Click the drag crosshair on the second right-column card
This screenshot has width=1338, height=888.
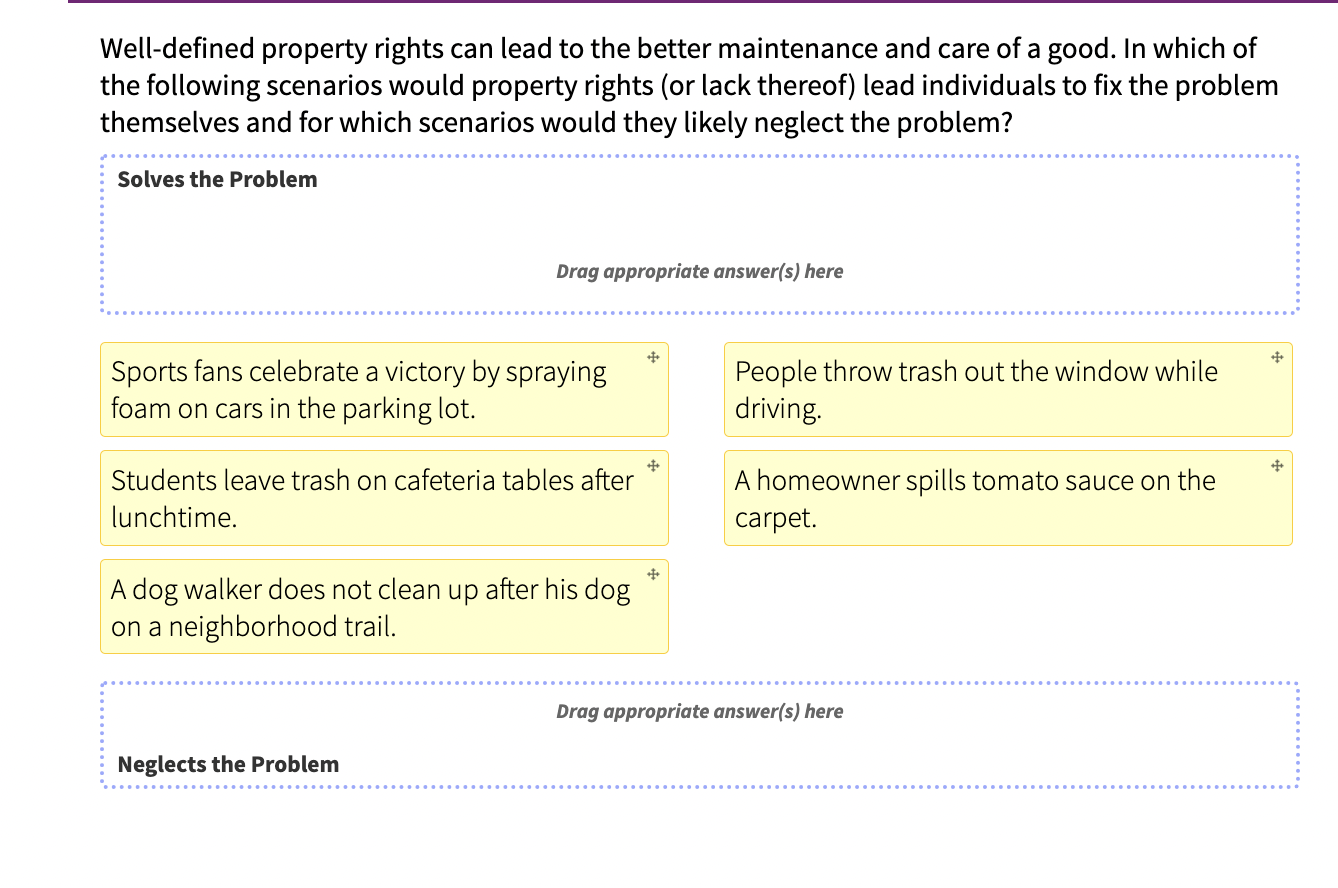tap(1276, 465)
